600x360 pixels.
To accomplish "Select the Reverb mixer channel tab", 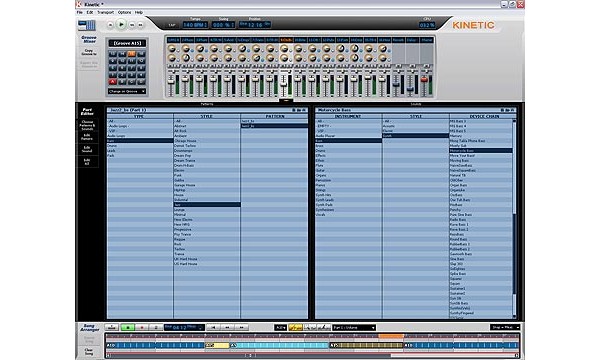I will point(398,40).
